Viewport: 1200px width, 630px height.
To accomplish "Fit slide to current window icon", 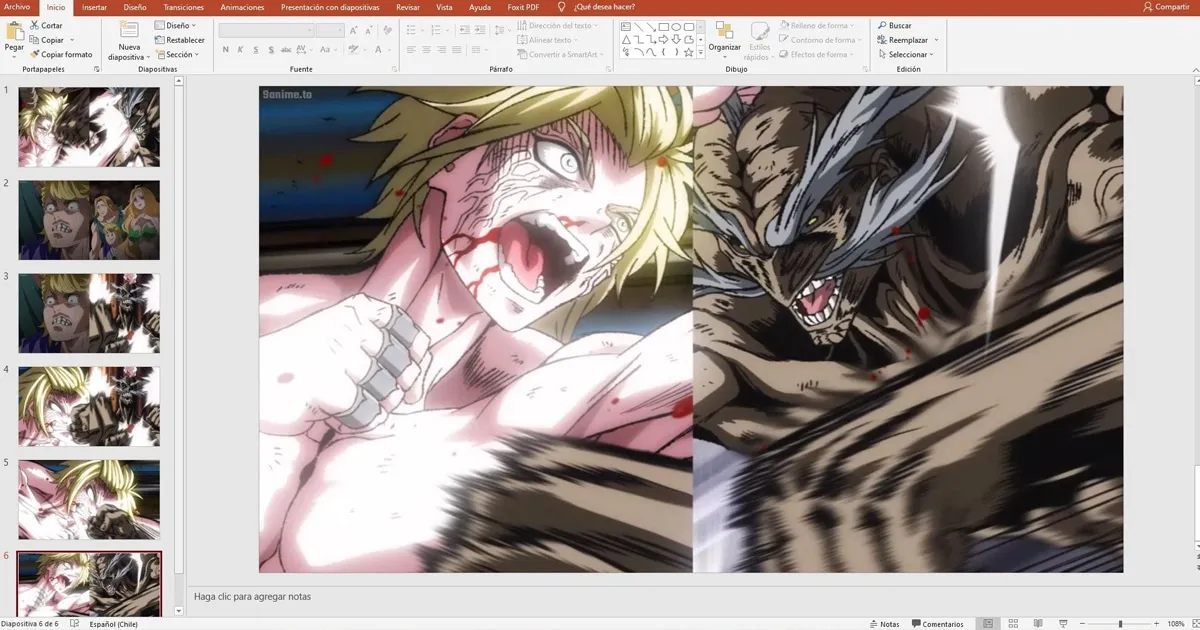I will point(1194,624).
